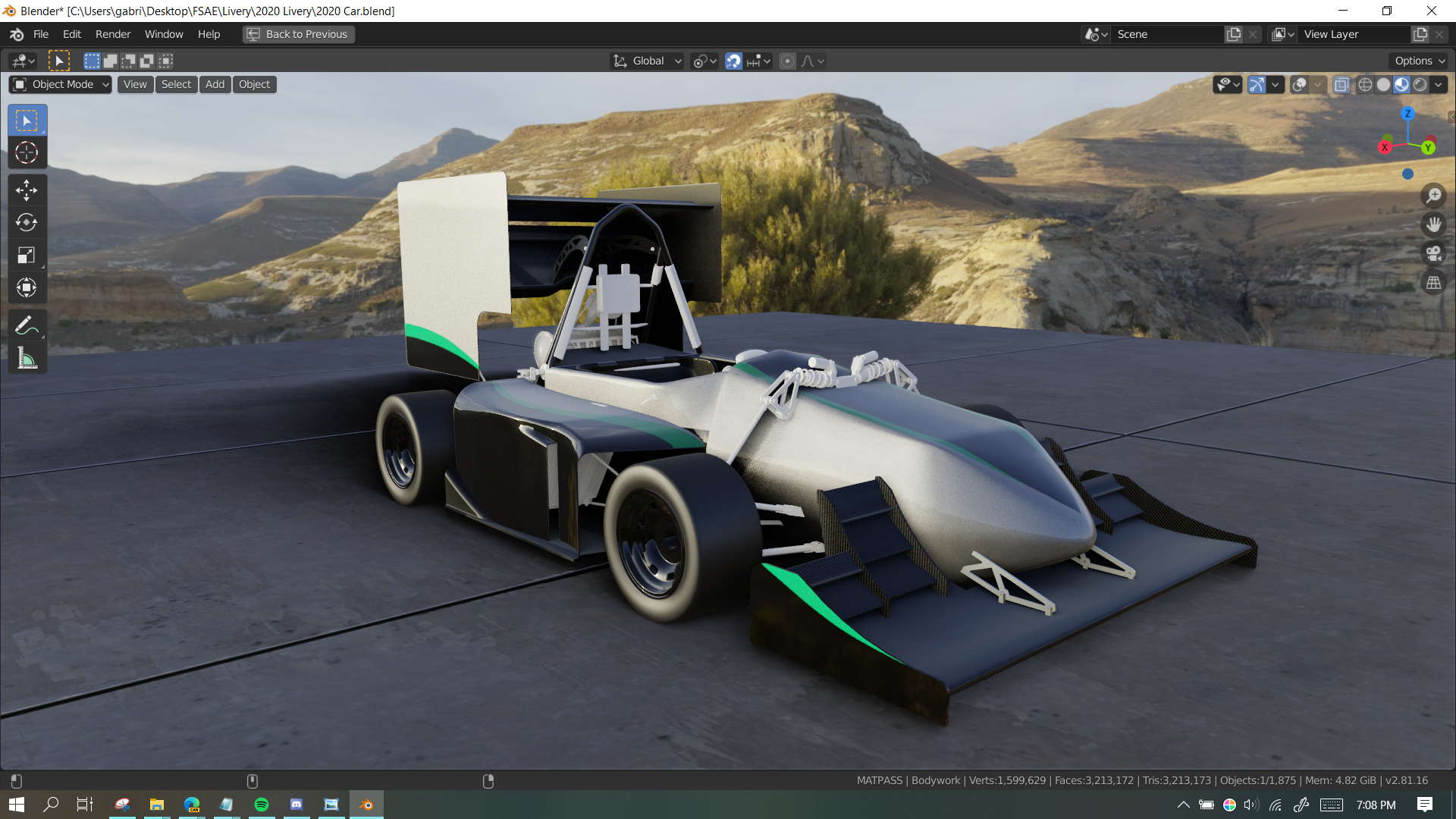Click the View Layer name field
The width and height of the screenshot is (1456, 819).
pos(1354,34)
